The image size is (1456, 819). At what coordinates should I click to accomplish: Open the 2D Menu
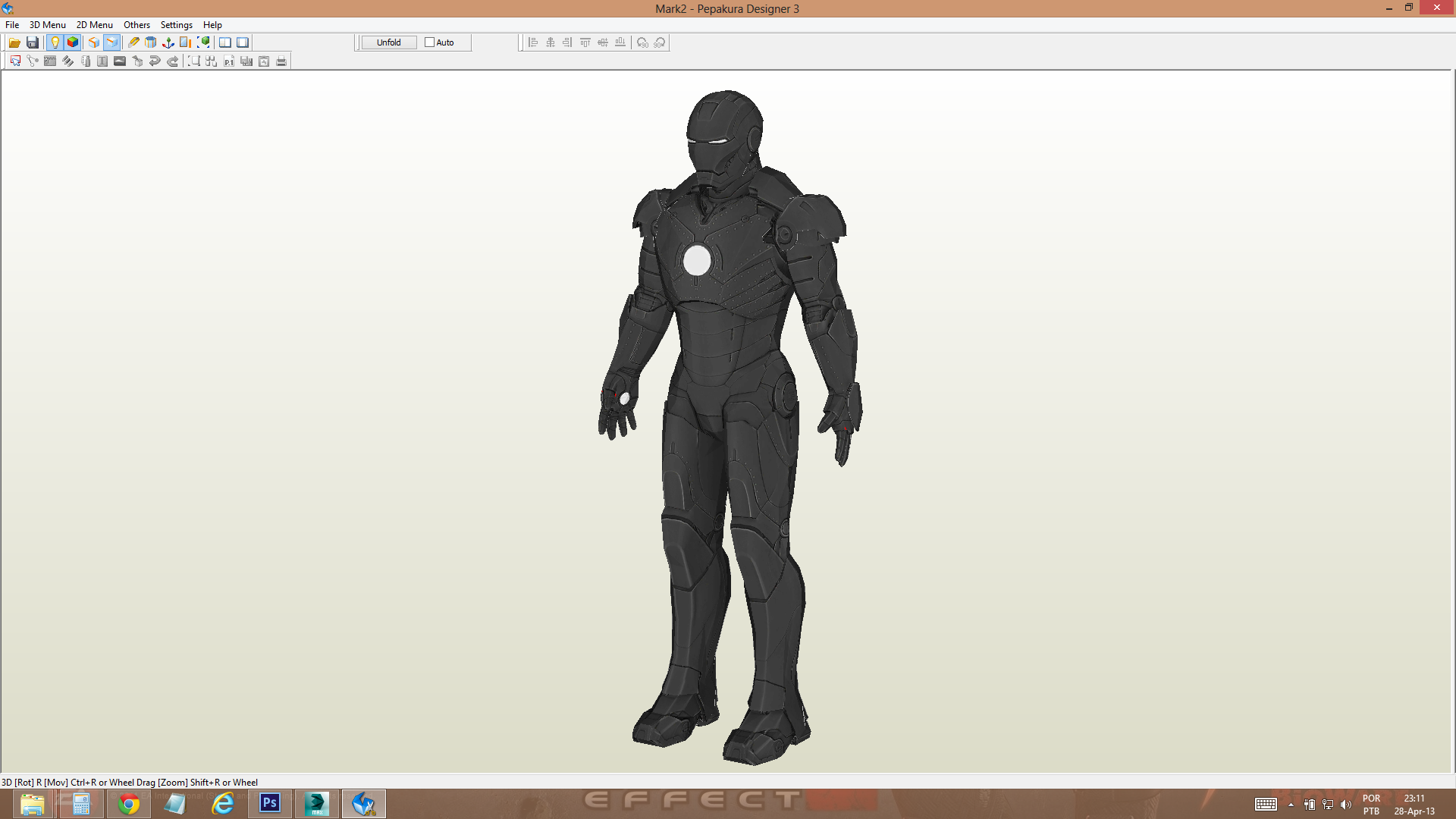coord(95,25)
